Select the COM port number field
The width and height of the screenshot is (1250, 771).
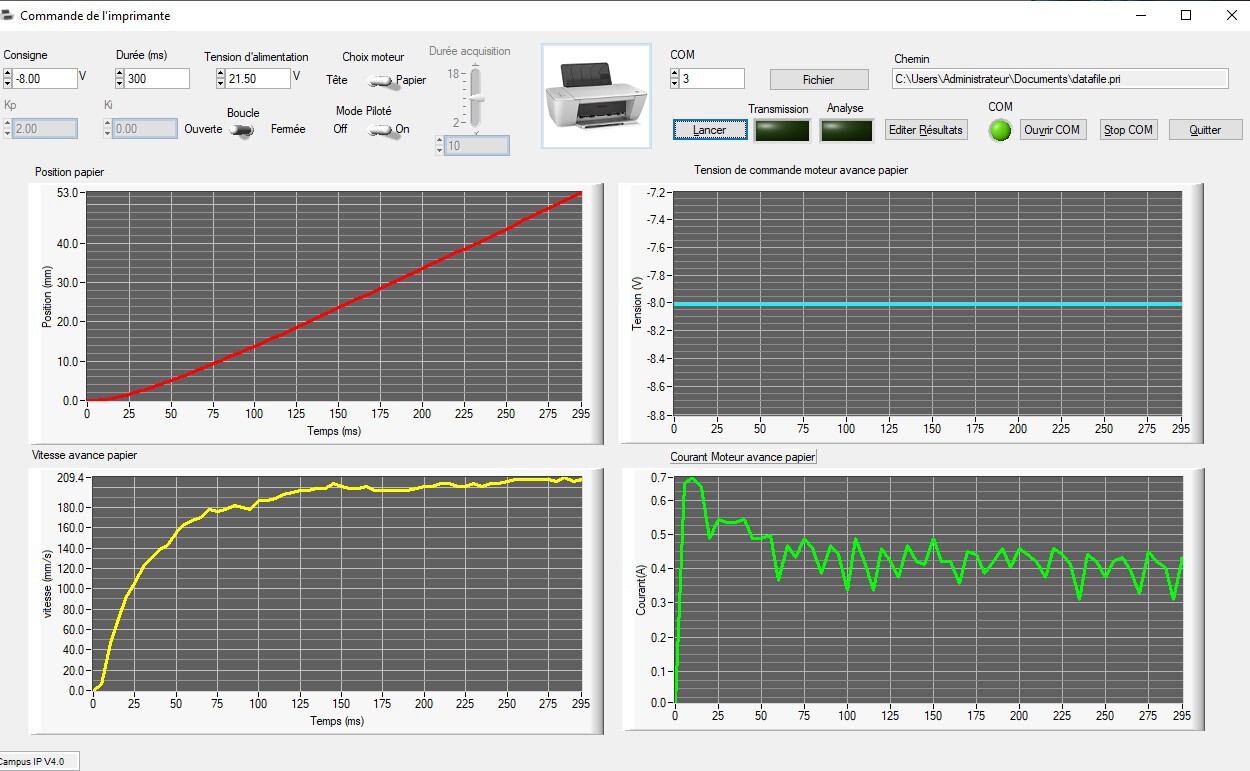click(x=712, y=78)
